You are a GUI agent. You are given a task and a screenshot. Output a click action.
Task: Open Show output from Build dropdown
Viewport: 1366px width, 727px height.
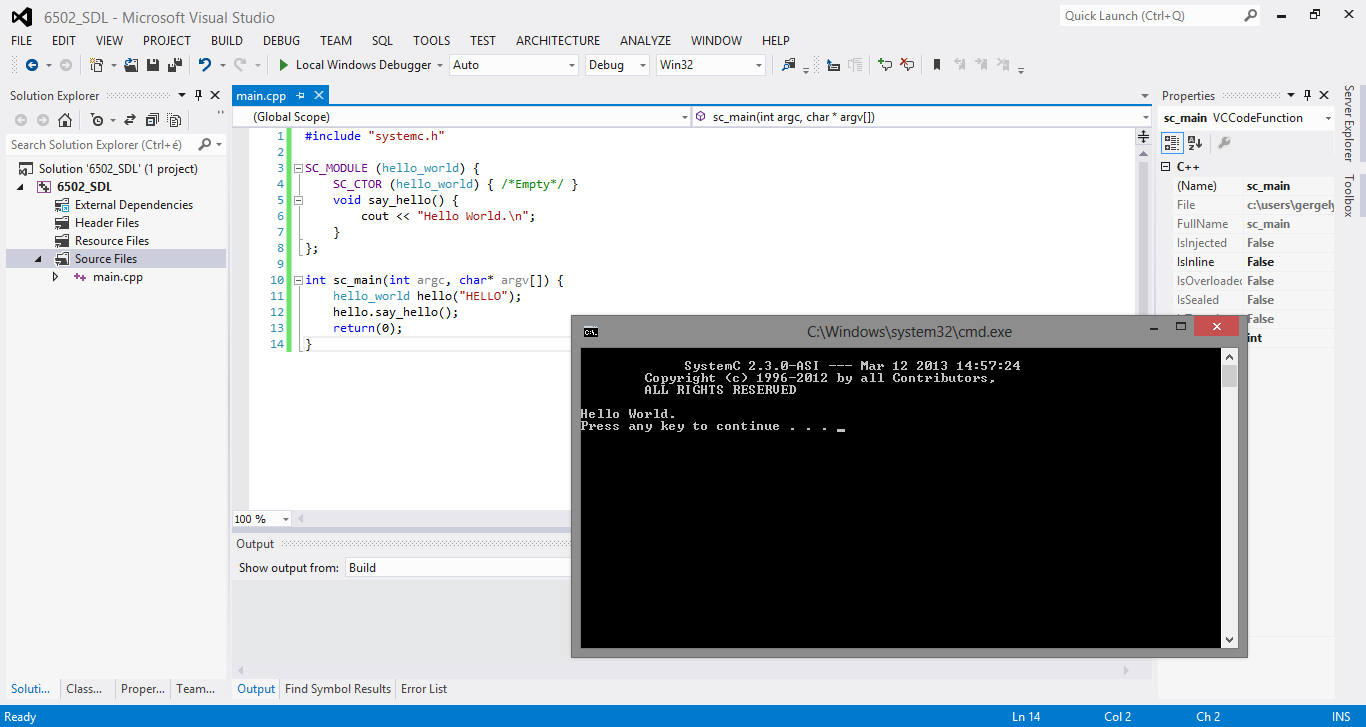click(x=458, y=567)
